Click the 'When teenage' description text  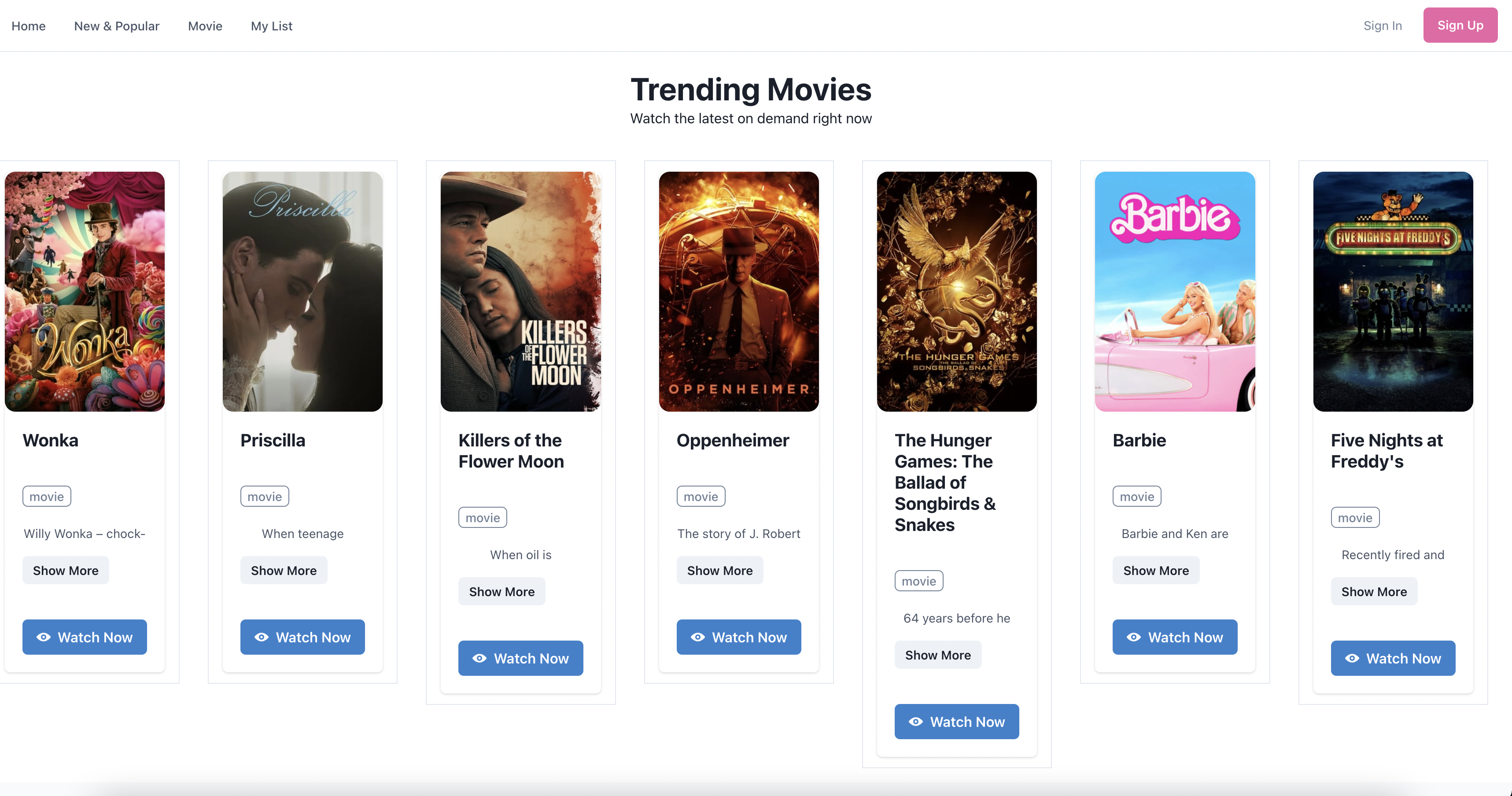coord(302,533)
